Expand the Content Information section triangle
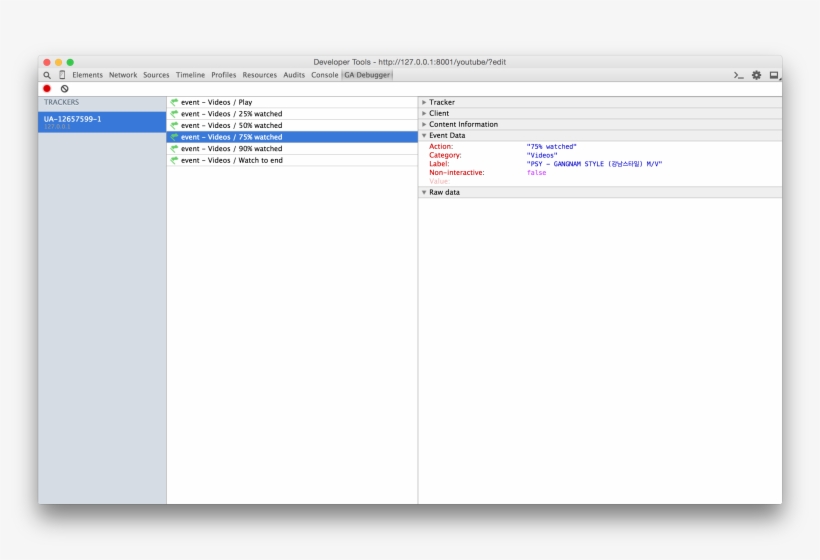 tap(424, 124)
